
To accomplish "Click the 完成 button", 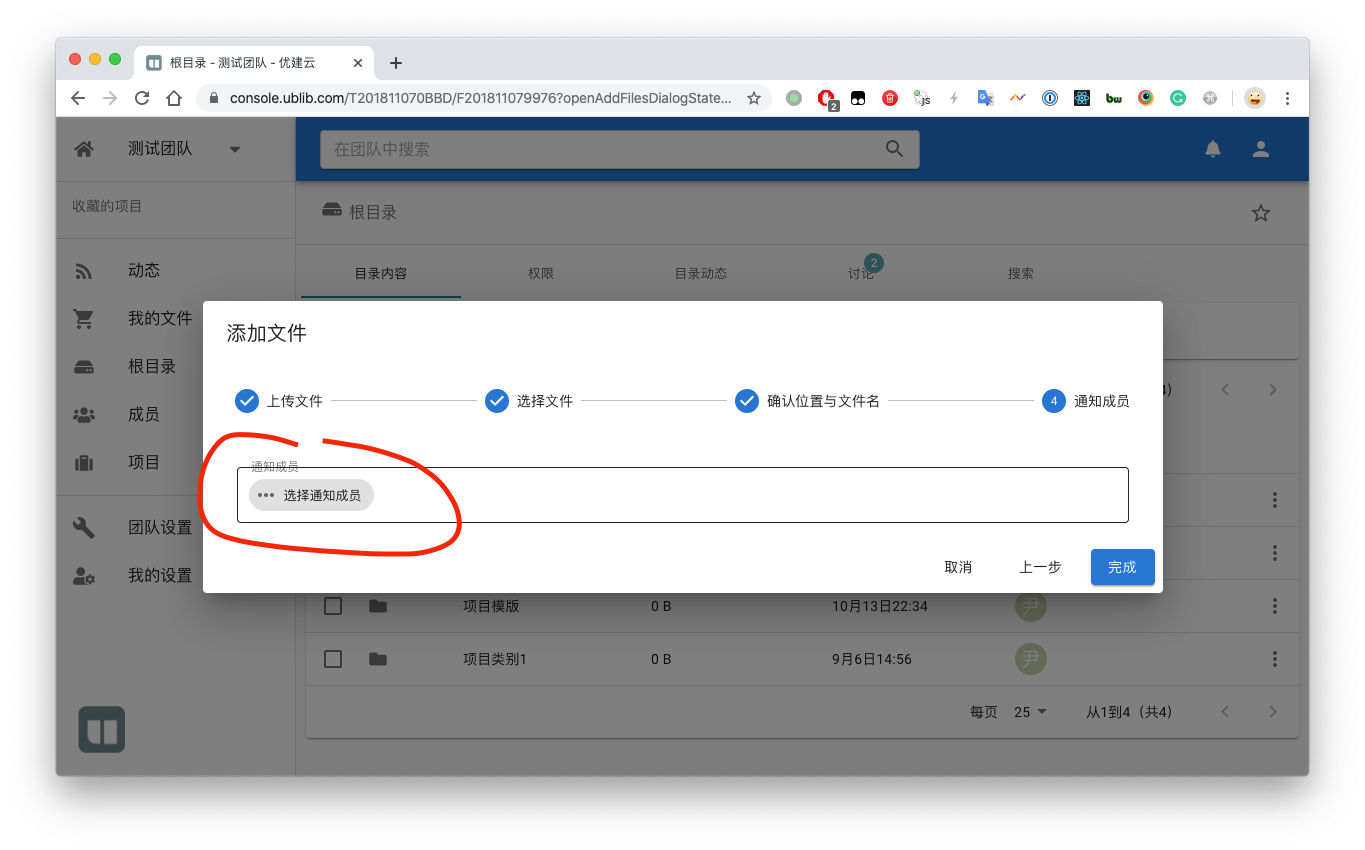I will coord(1122,567).
